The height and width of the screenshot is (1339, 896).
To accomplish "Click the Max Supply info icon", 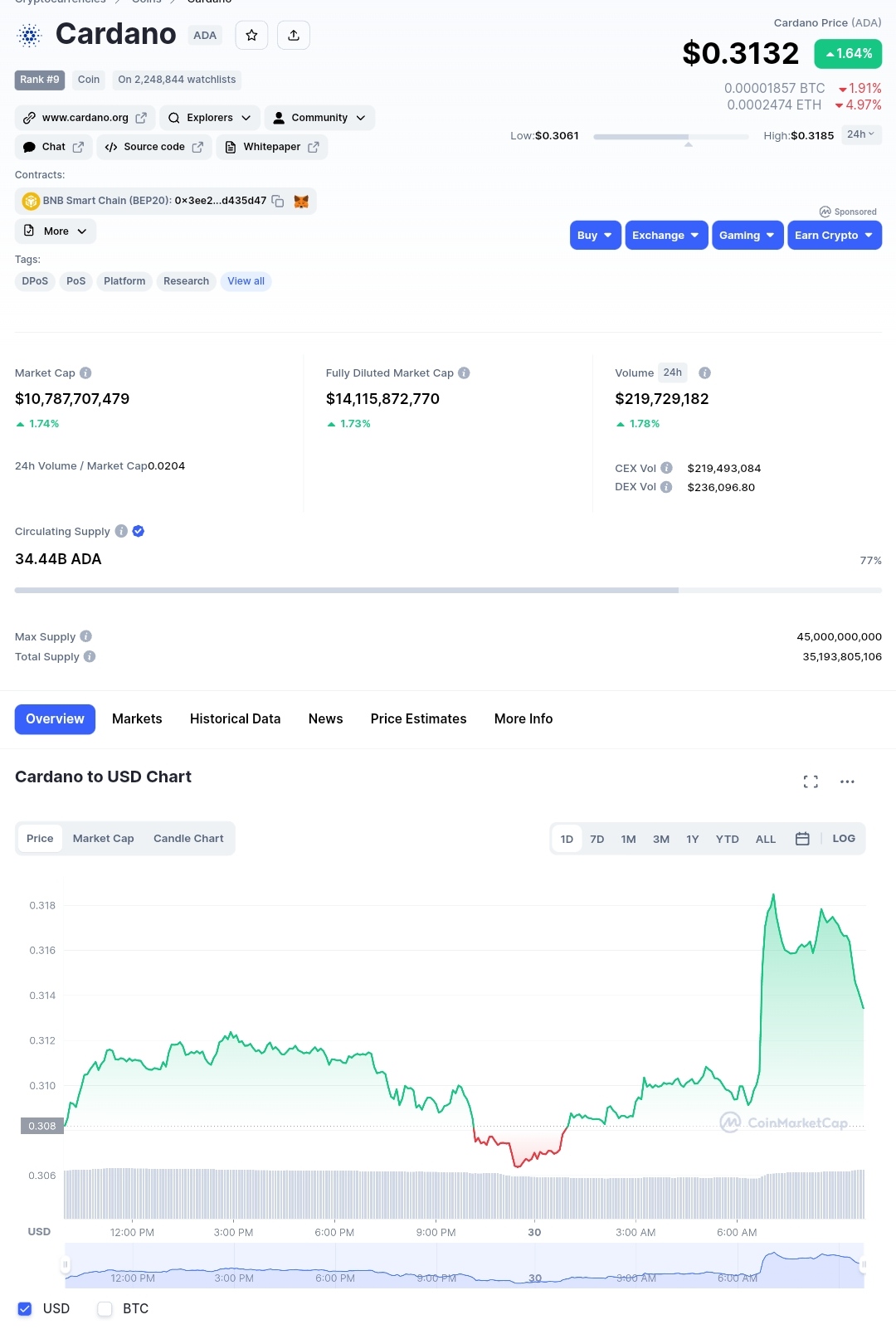I will (85, 636).
